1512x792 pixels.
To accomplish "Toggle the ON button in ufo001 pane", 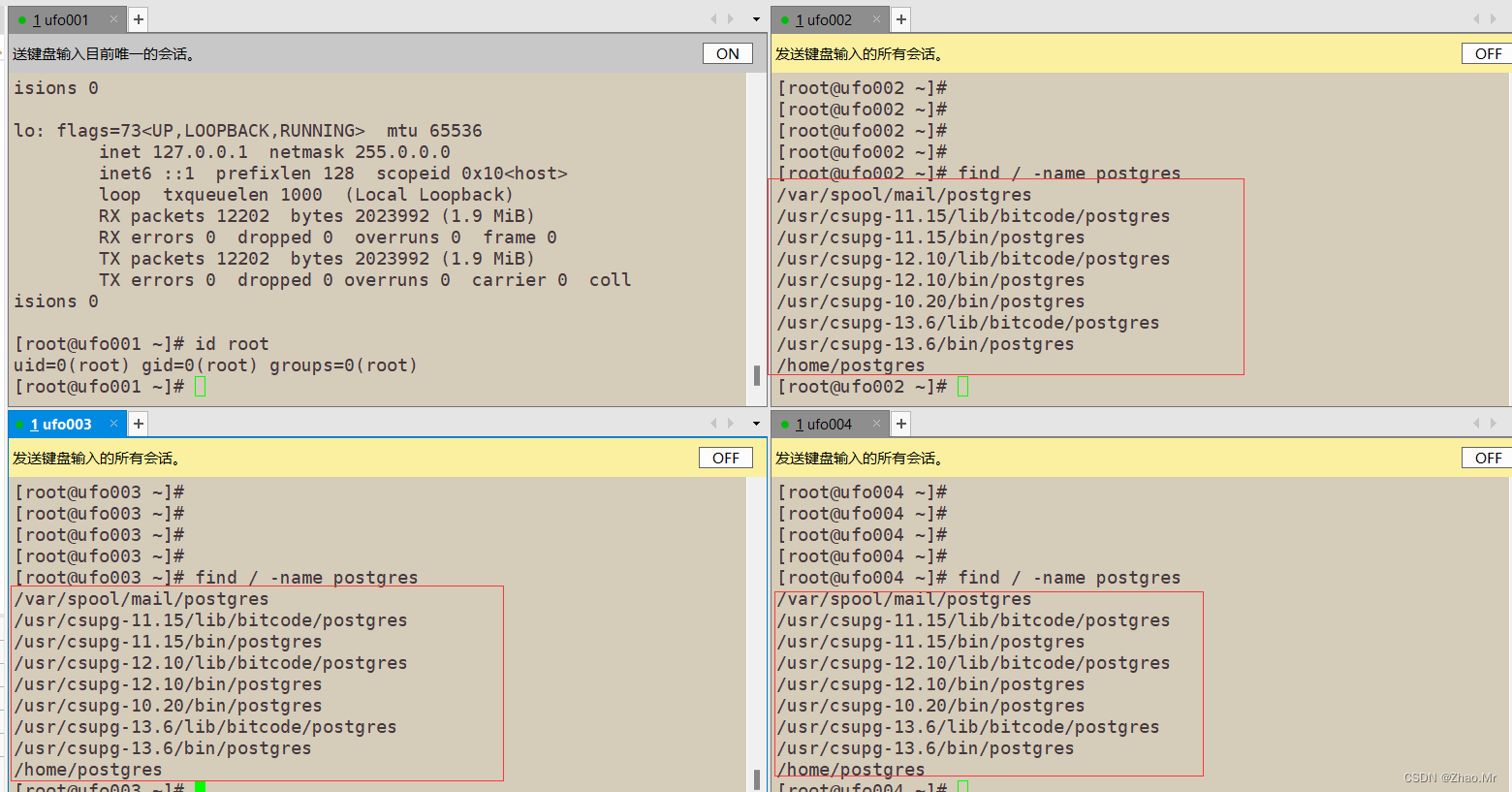I will [x=728, y=54].
